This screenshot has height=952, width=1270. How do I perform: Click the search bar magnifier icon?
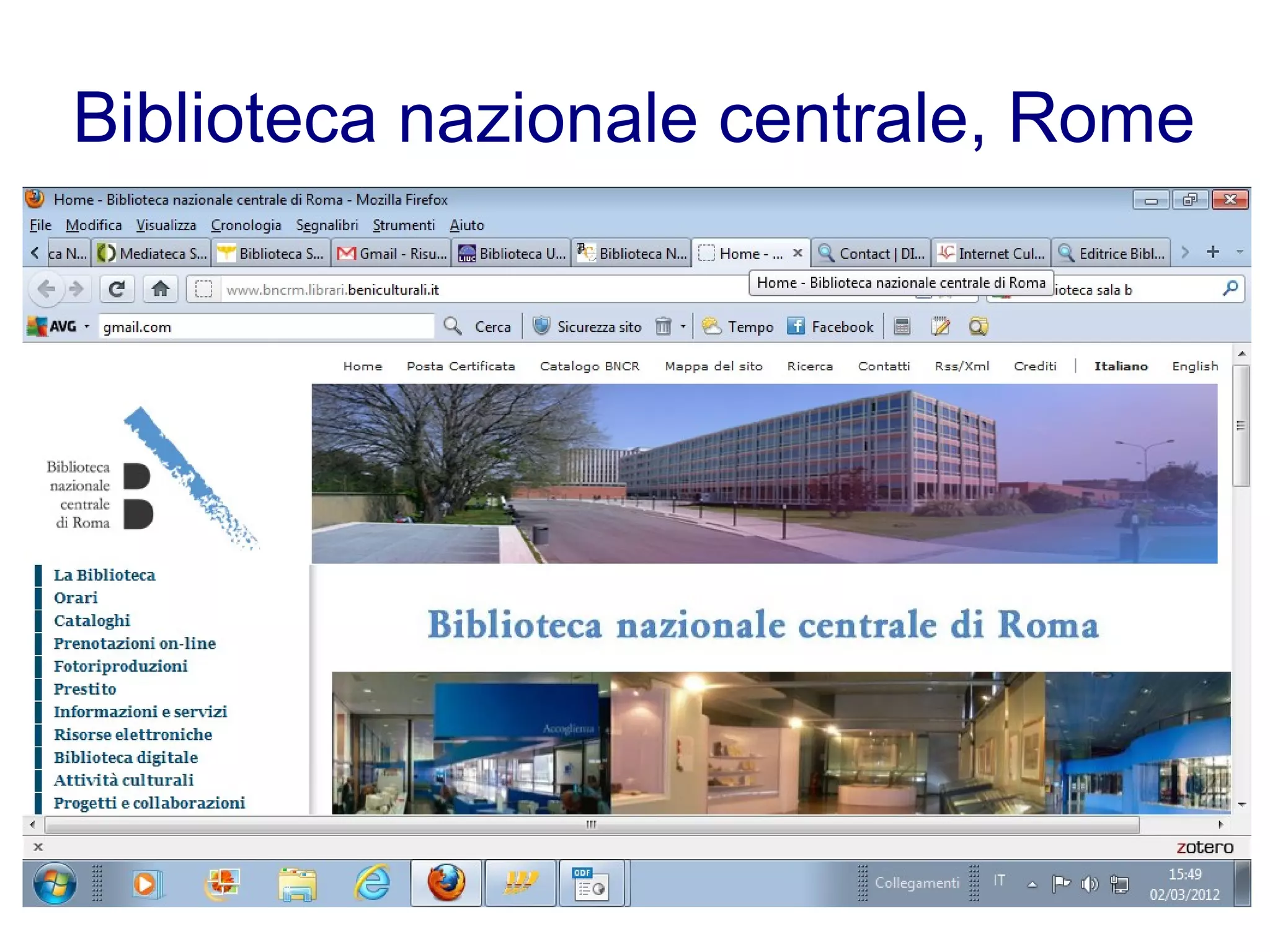[x=1230, y=288]
